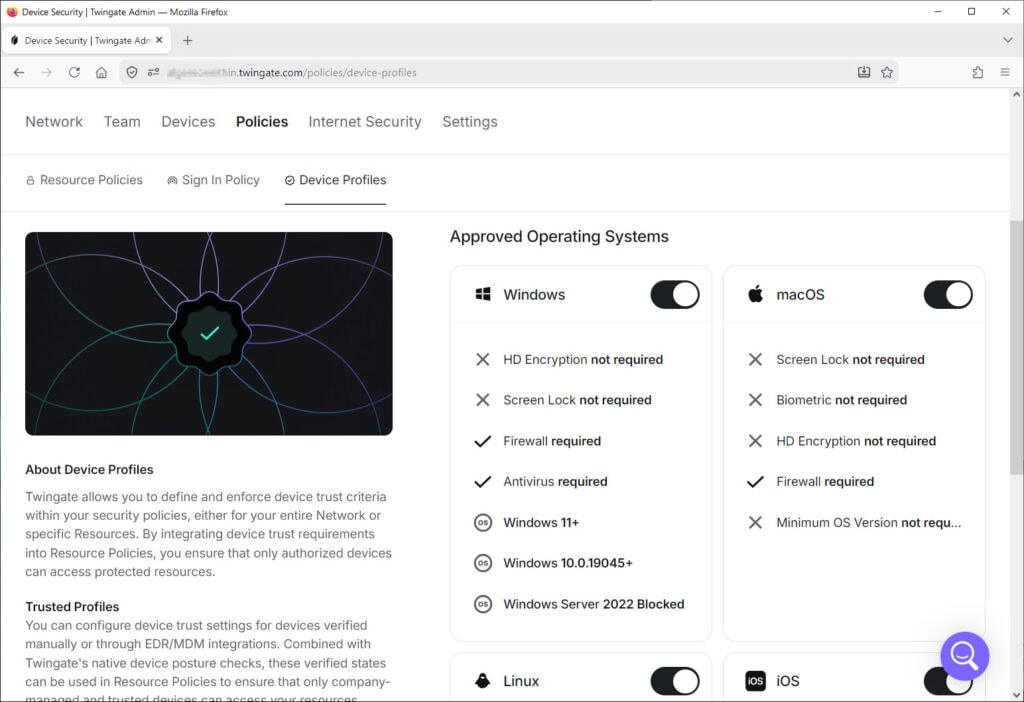Click X icon beside Windows HD Encryption

pyautogui.click(x=483, y=360)
